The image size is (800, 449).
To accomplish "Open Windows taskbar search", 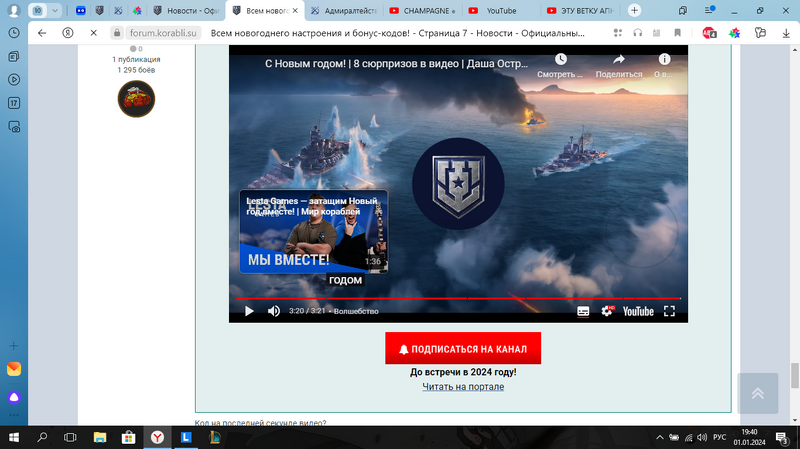I will [42, 437].
